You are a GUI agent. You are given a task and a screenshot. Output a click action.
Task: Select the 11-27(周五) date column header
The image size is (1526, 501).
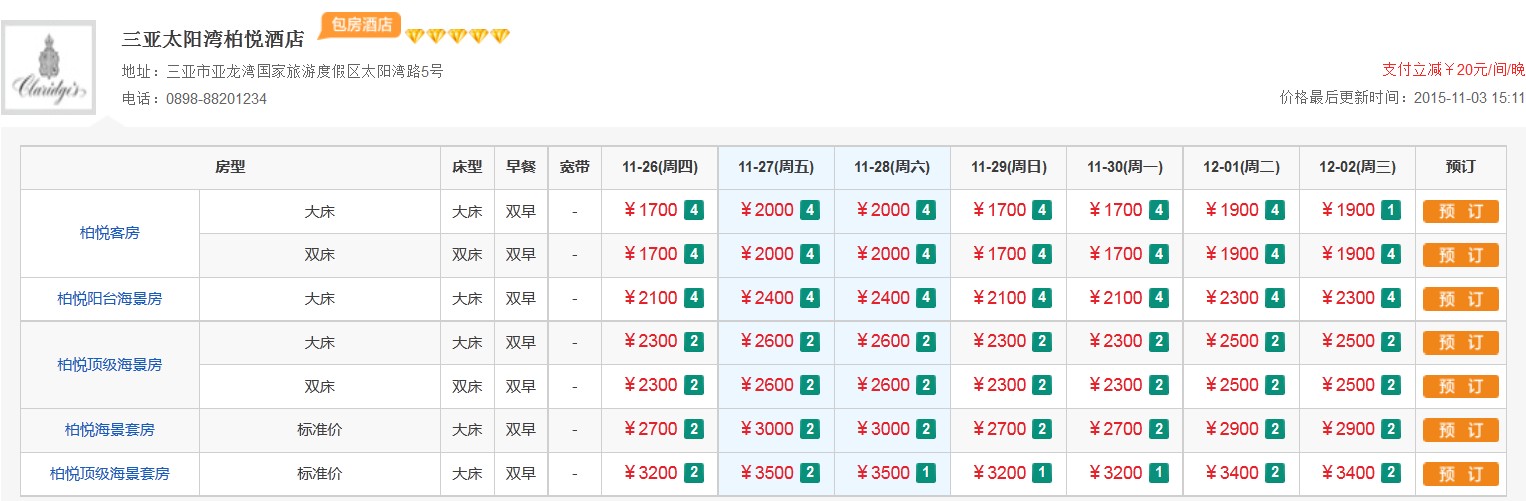[x=775, y=168]
